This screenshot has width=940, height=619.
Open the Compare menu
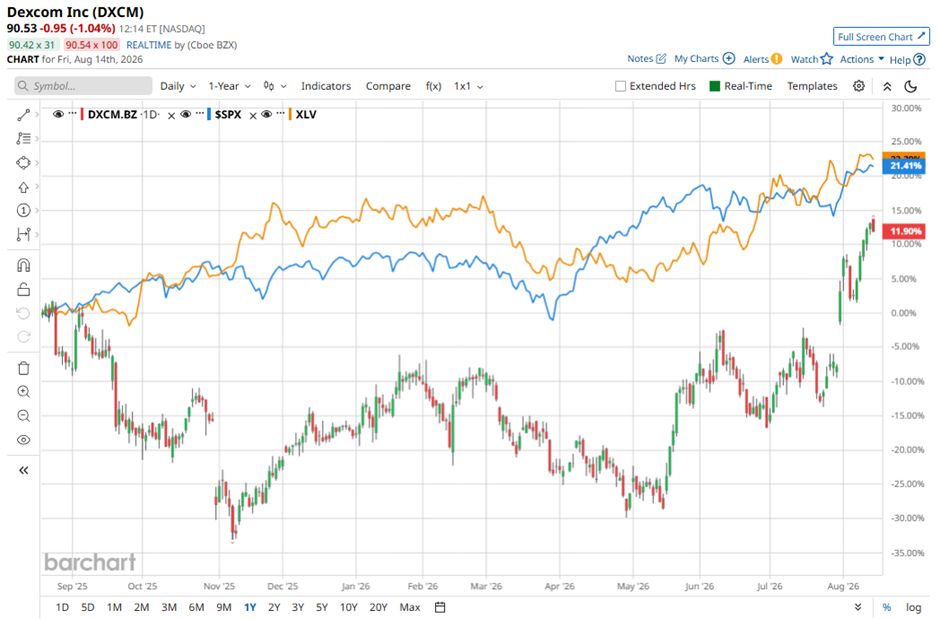point(388,86)
